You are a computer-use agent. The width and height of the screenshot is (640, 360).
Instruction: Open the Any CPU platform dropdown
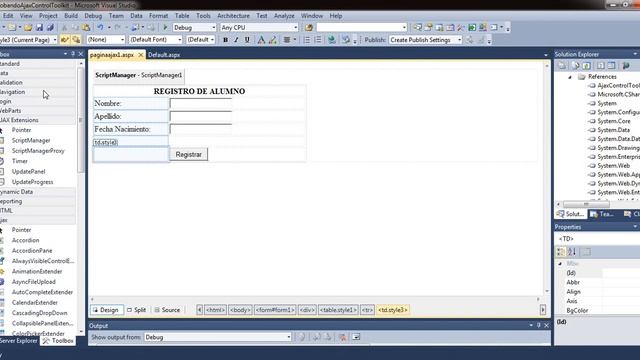click(x=259, y=27)
